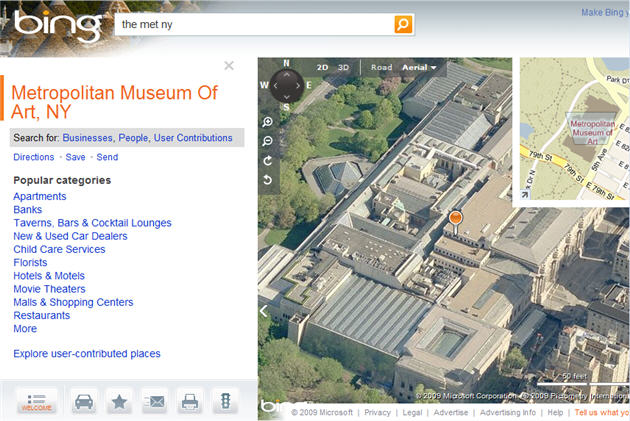
Task: Open the Help footer link
Action: [x=555, y=413]
